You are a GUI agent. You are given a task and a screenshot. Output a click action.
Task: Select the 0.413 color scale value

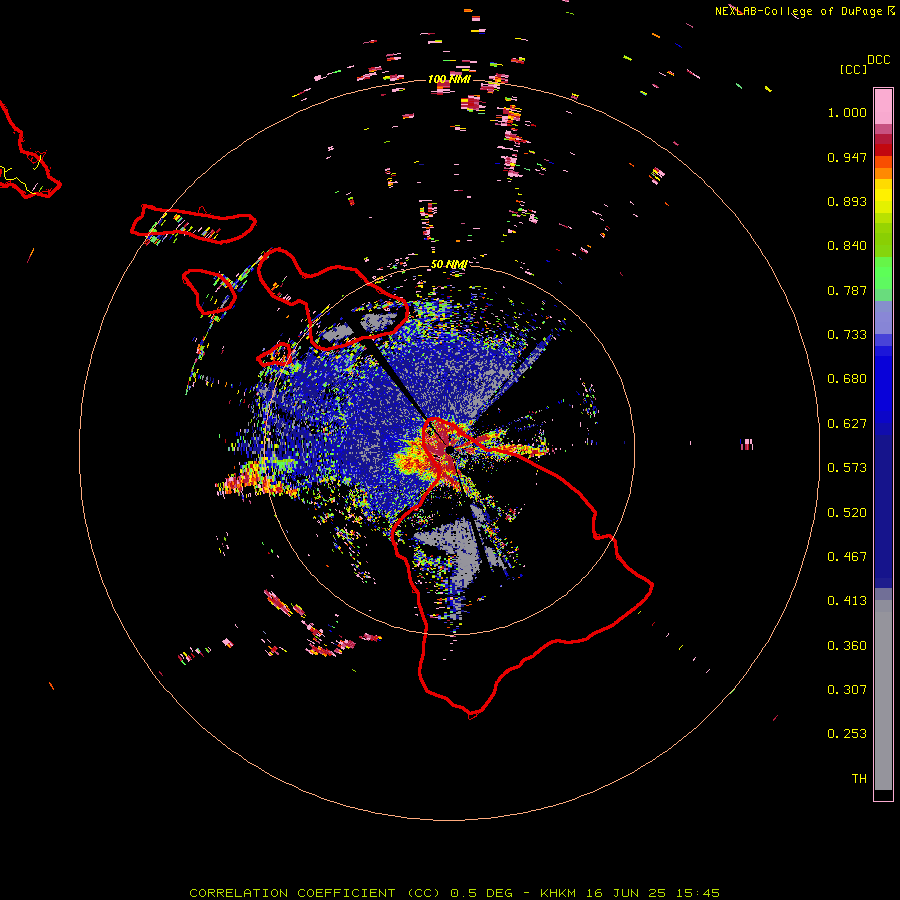[847, 601]
